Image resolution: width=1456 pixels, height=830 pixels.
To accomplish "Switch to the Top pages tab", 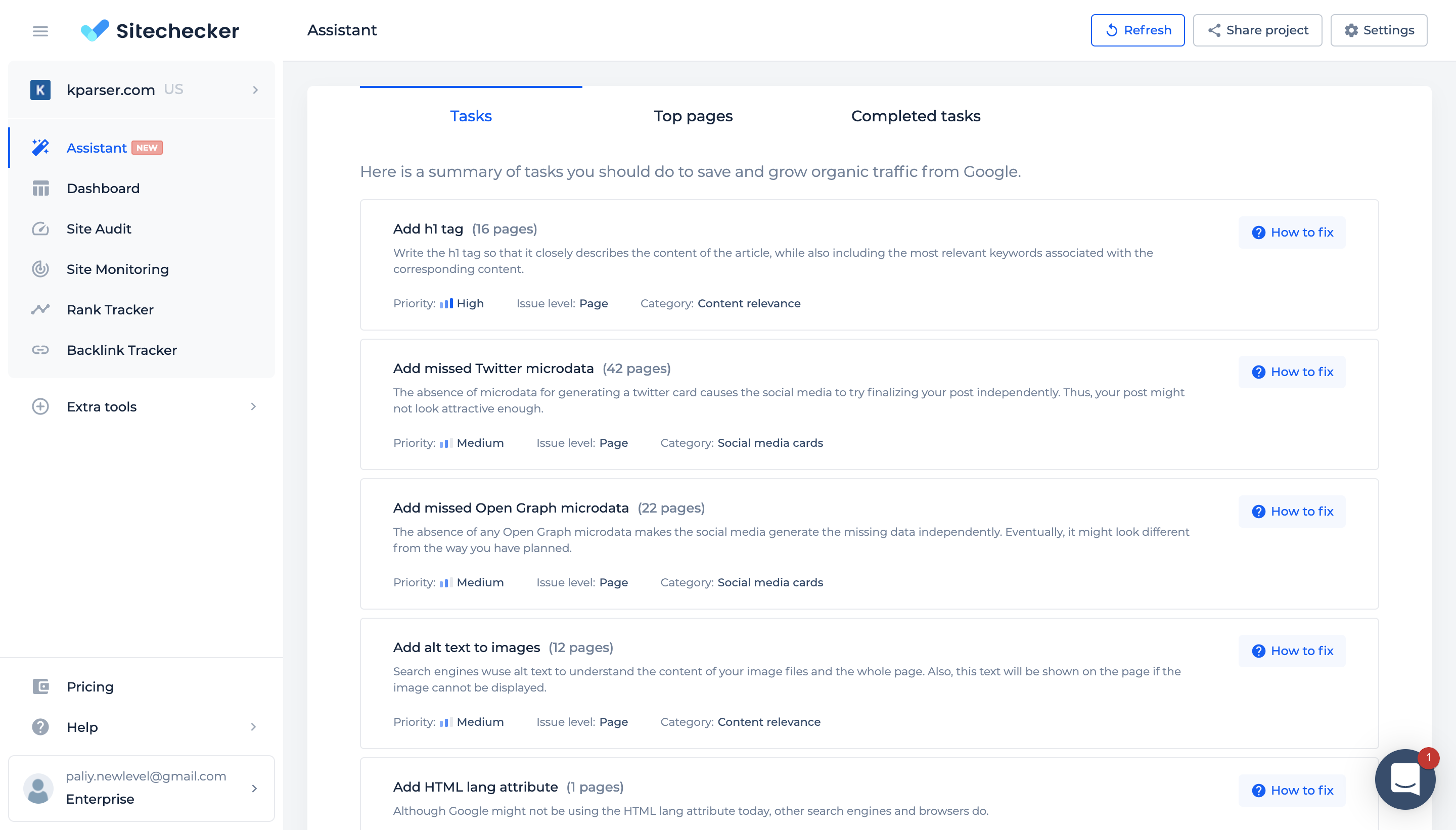I will pyautogui.click(x=693, y=116).
